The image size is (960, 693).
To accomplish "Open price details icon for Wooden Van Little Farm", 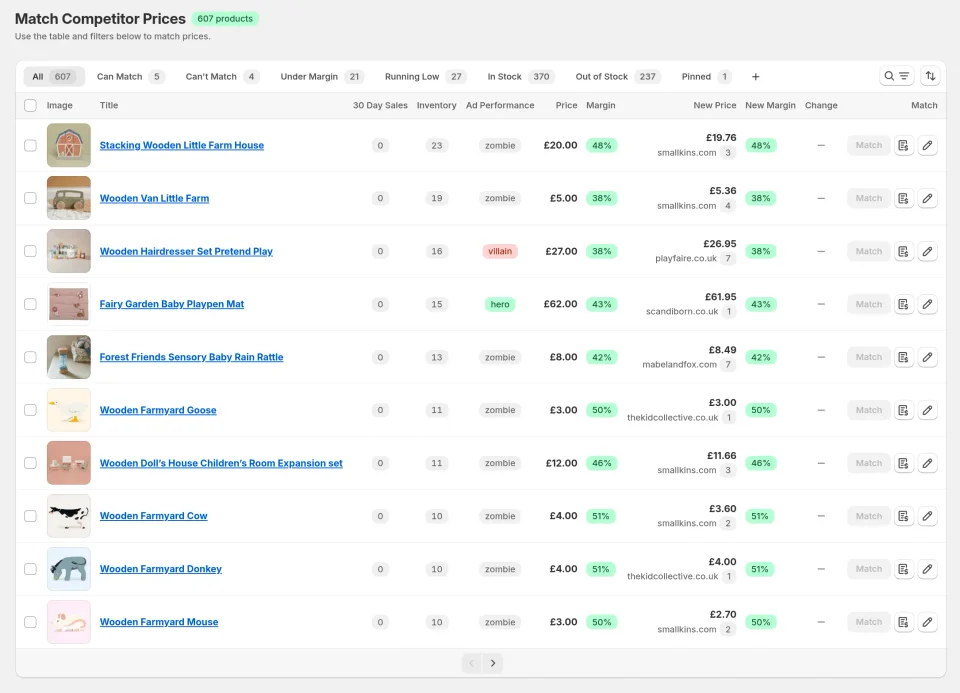I will tap(903, 198).
